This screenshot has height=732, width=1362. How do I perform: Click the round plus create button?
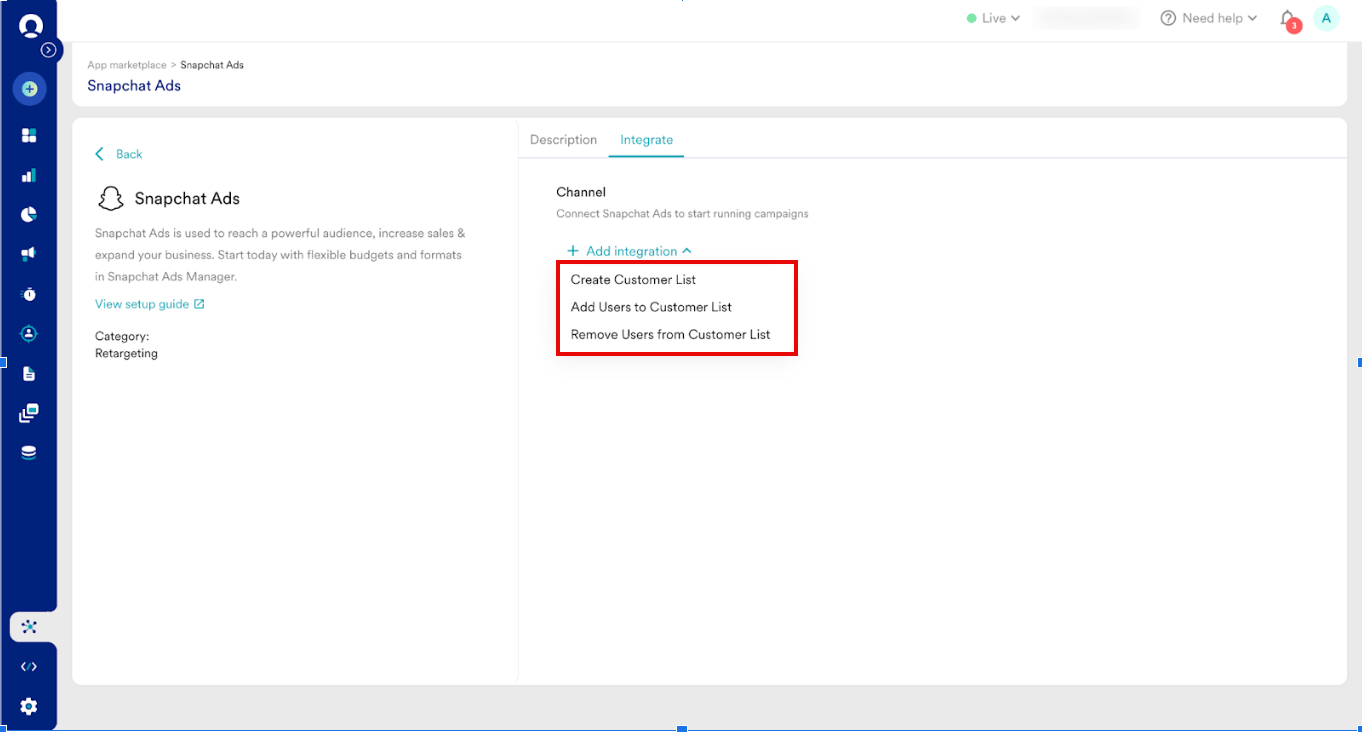[x=29, y=89]
